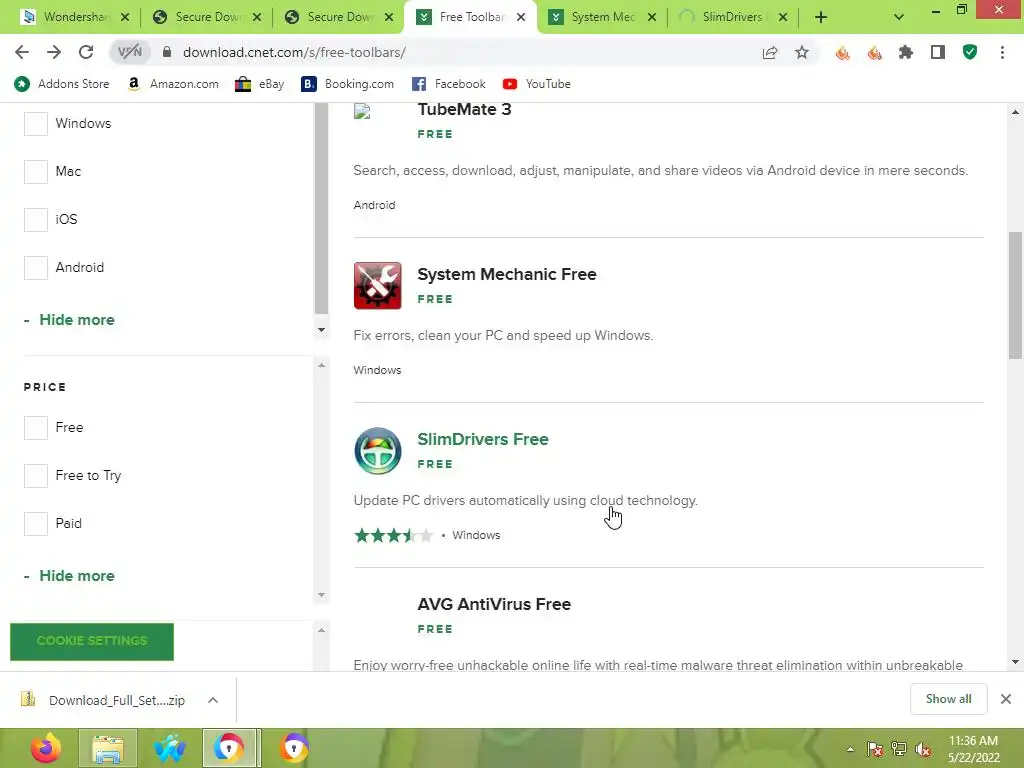Enable the Free price filter

[36, 428]
